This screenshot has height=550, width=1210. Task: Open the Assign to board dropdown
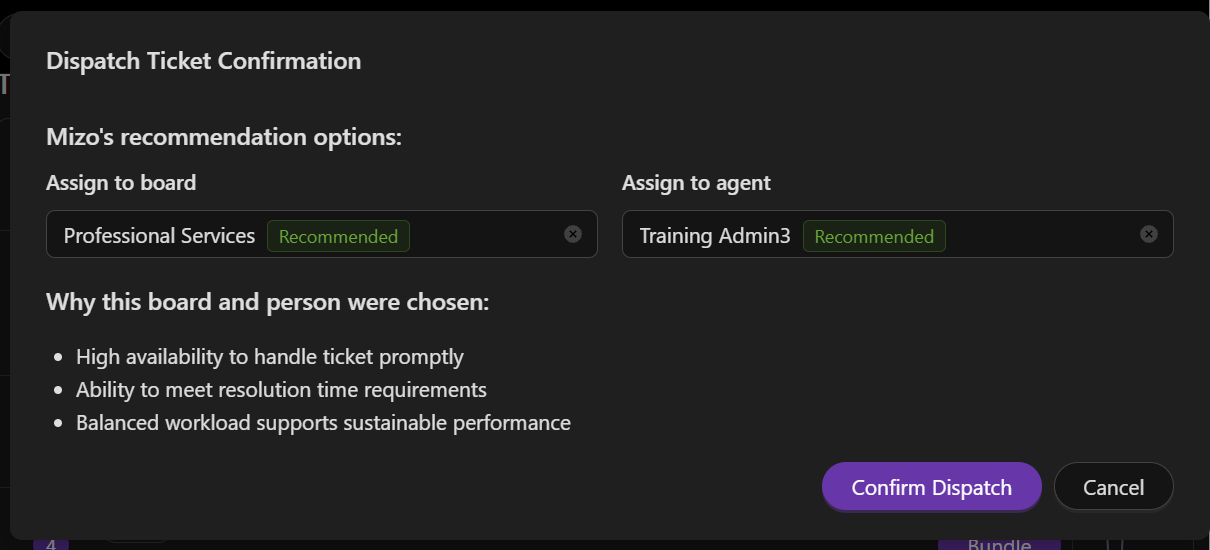click(480, 234)
